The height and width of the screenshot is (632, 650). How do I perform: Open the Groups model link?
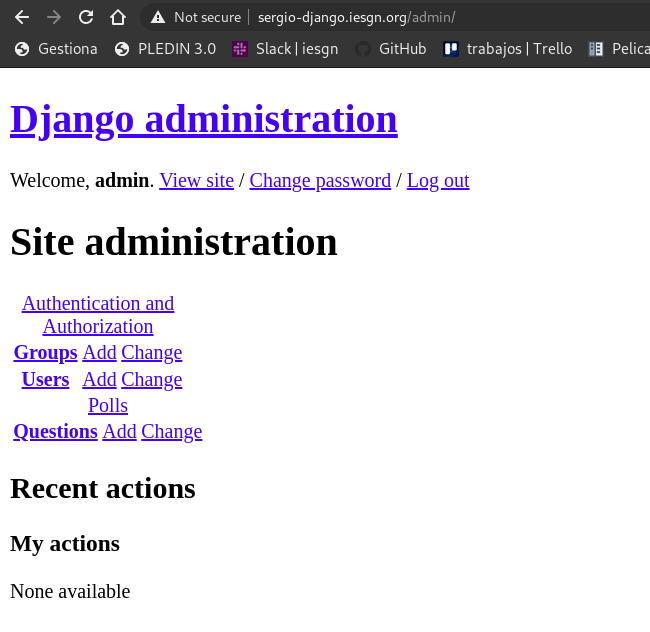tap(46, 353)
